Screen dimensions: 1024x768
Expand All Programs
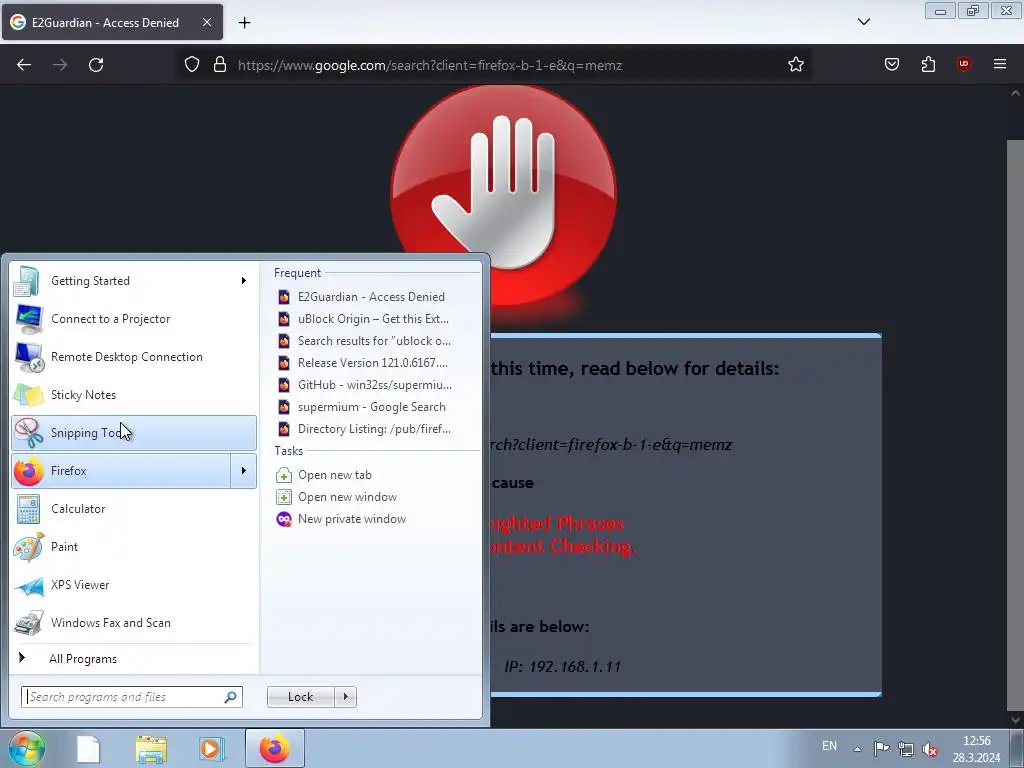point(134,658)
